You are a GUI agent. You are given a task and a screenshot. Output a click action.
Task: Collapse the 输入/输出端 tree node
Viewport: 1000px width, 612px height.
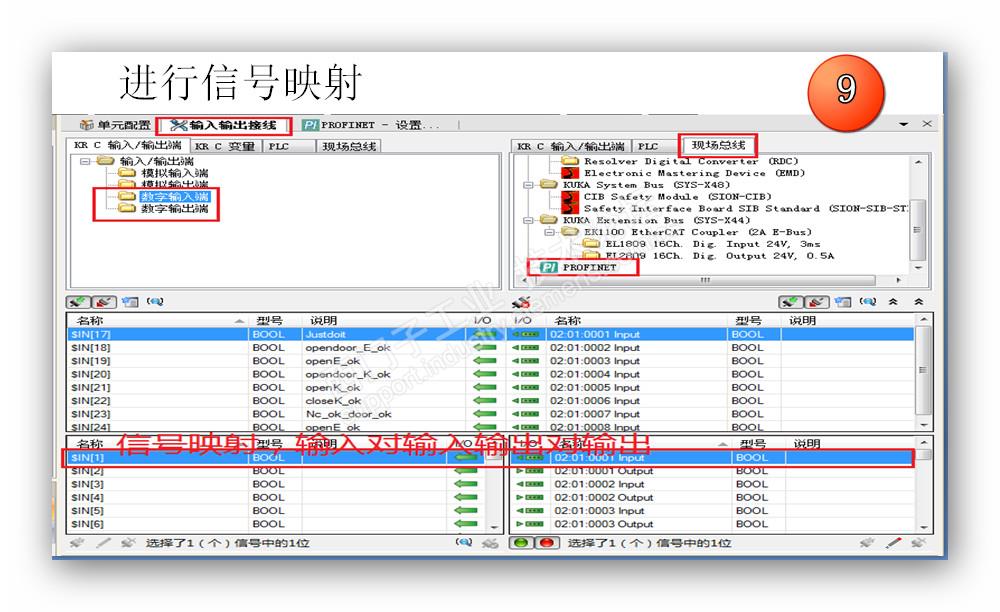coord(84,161)
